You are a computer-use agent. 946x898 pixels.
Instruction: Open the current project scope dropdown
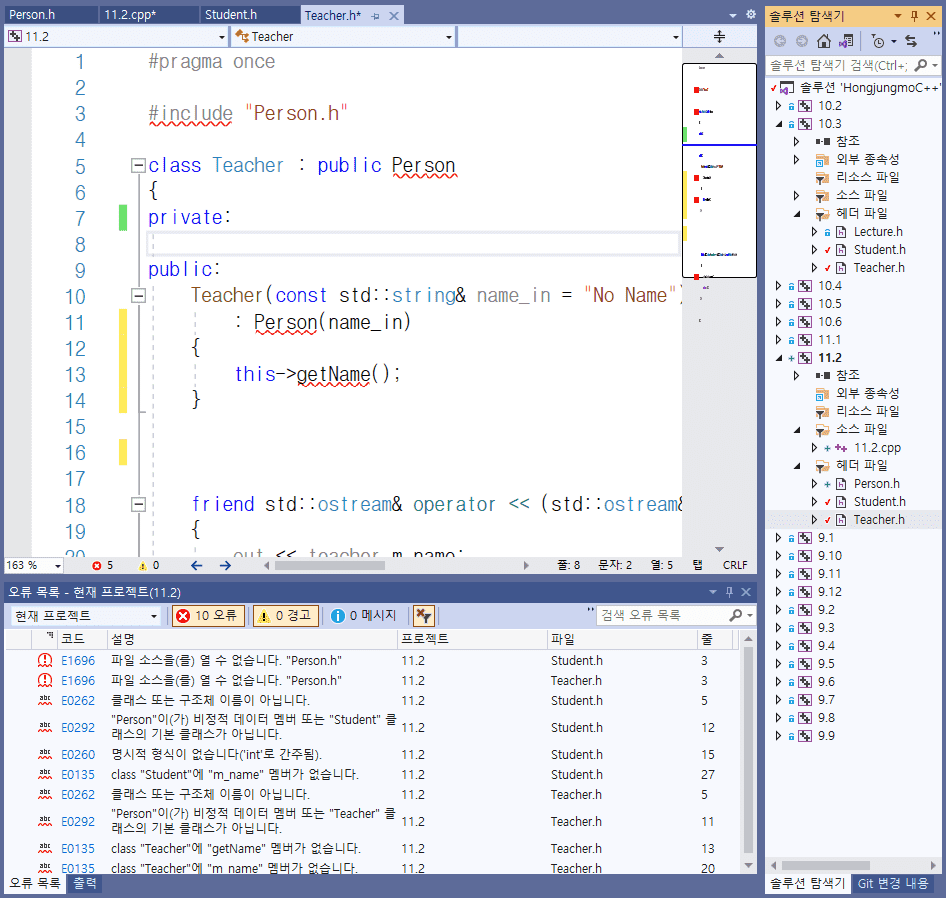click(85, 616)
